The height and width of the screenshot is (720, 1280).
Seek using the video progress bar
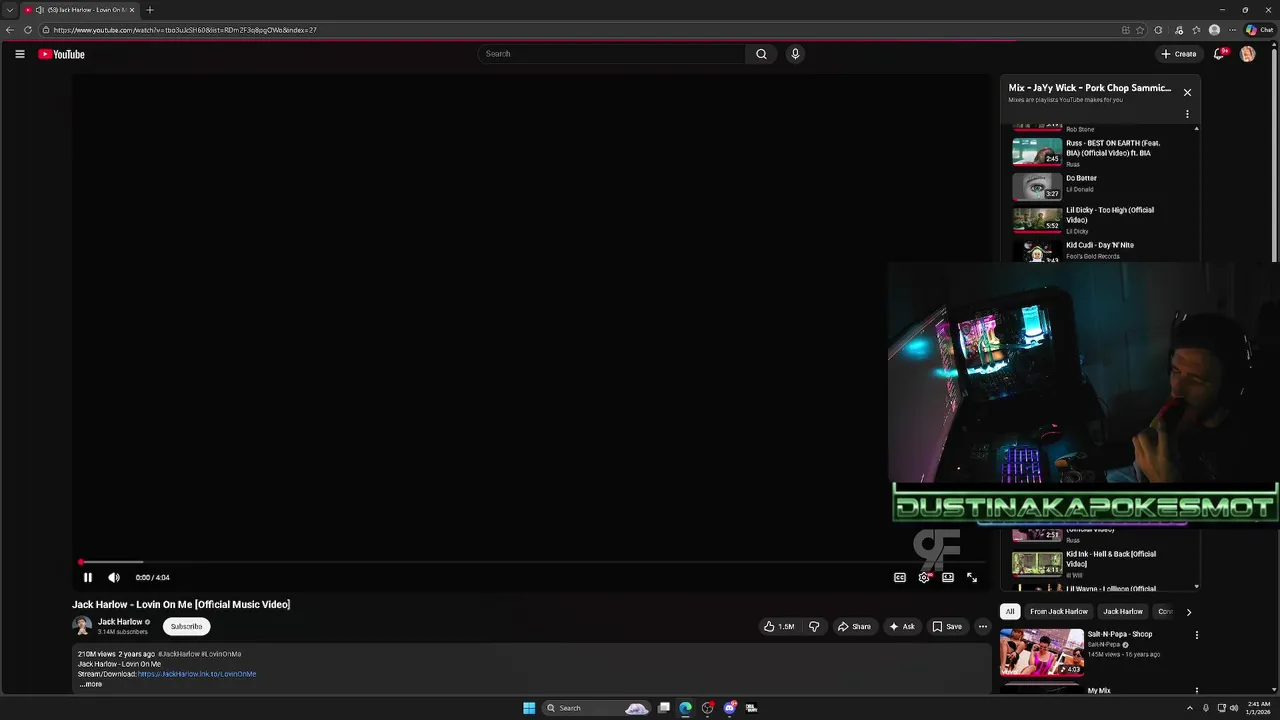tap(530, 562)
